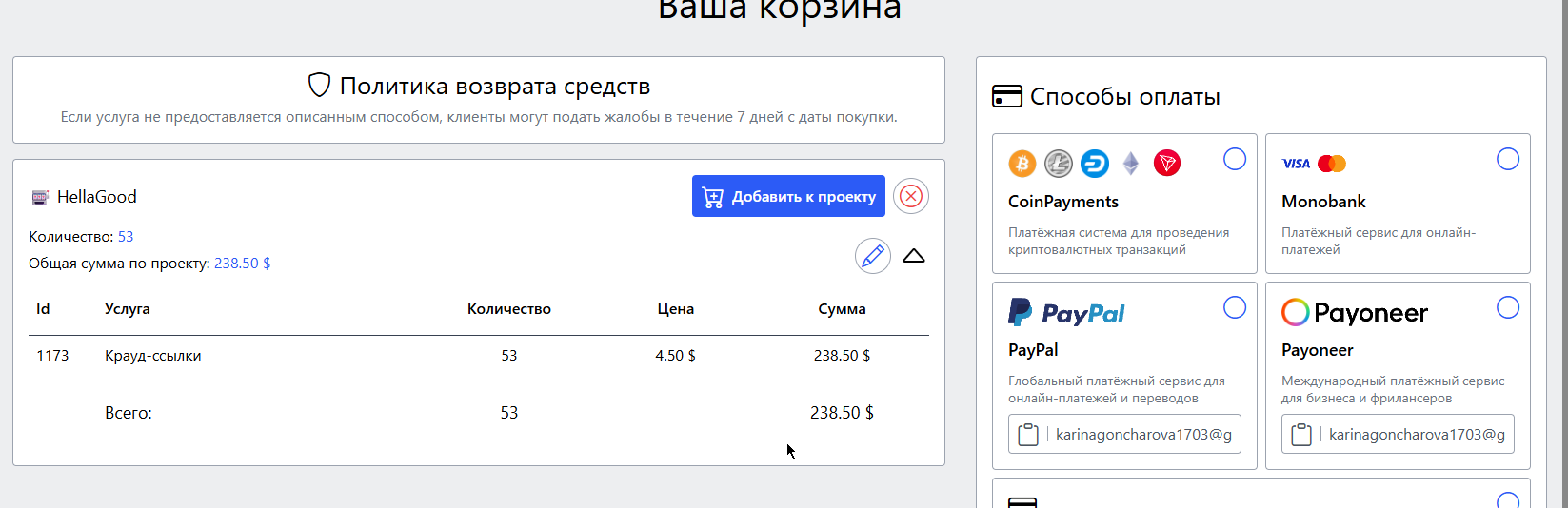Click the shield icon beside refund policy
1568x508 pixels.
(319, 86)
